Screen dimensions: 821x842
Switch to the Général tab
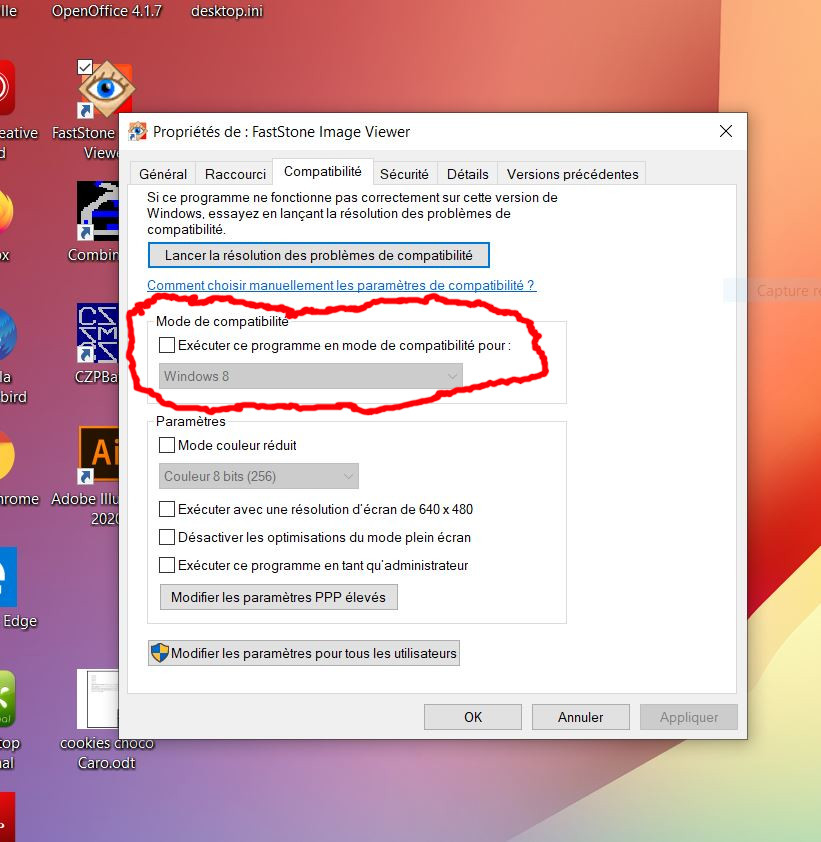click(163, 174)
